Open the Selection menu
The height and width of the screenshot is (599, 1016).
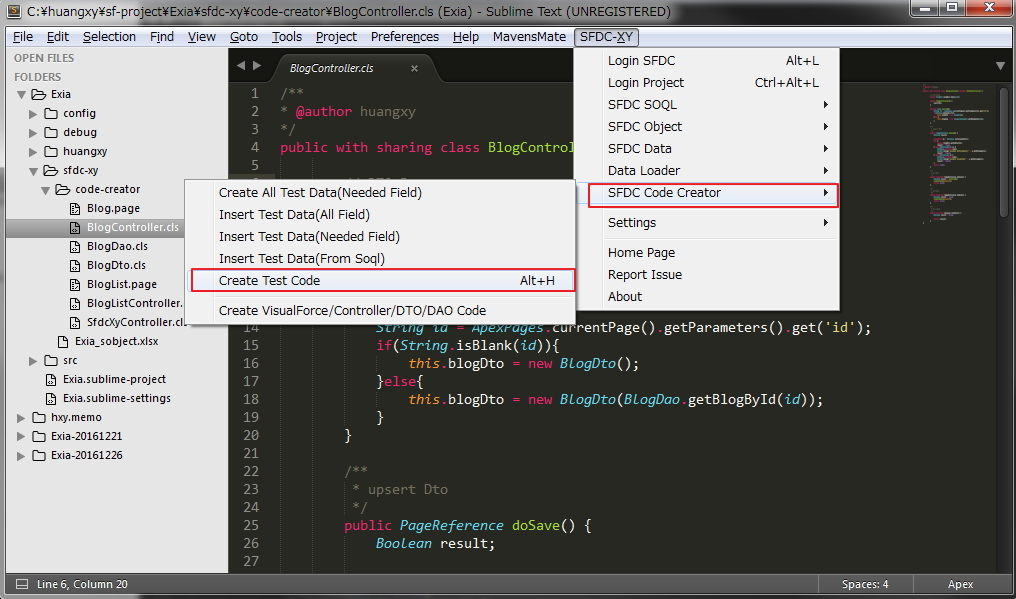click(109, 37)
